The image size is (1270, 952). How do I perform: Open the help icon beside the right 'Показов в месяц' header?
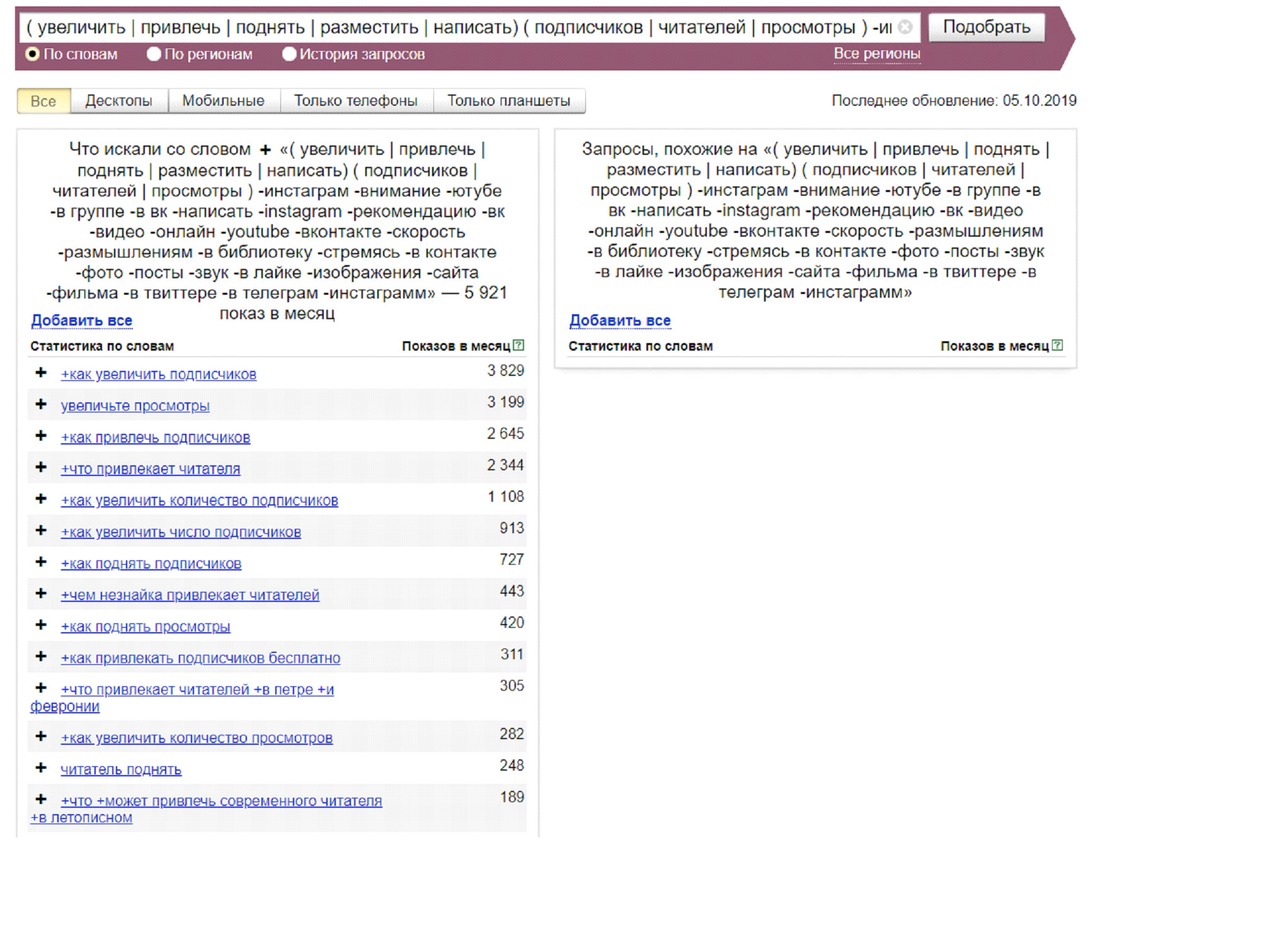1057,345
